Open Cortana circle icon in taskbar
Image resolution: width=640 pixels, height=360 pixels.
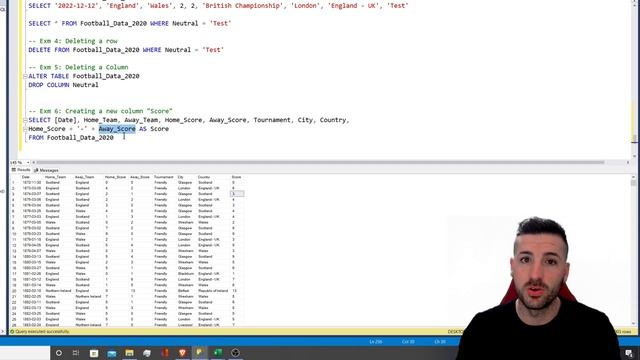point(59,353)
